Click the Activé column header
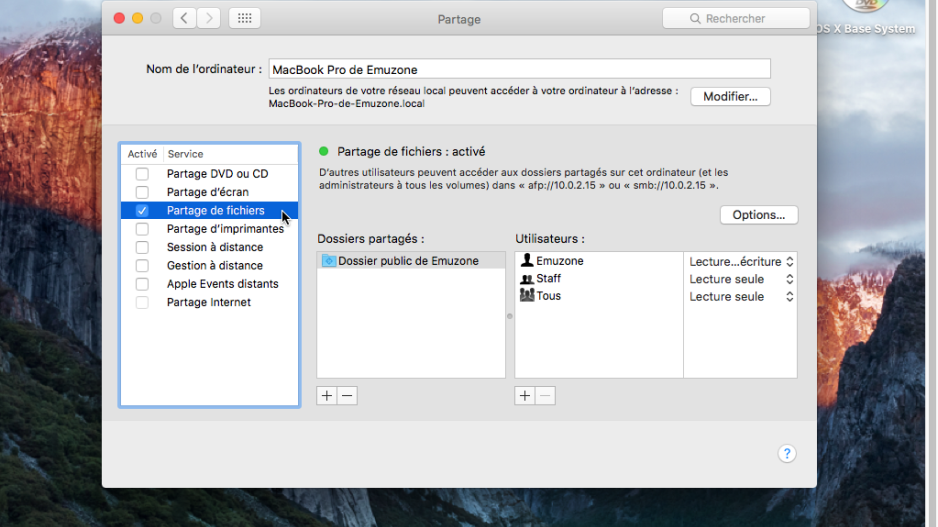Viewport: 938px width, 527px height. coord(142,154)
